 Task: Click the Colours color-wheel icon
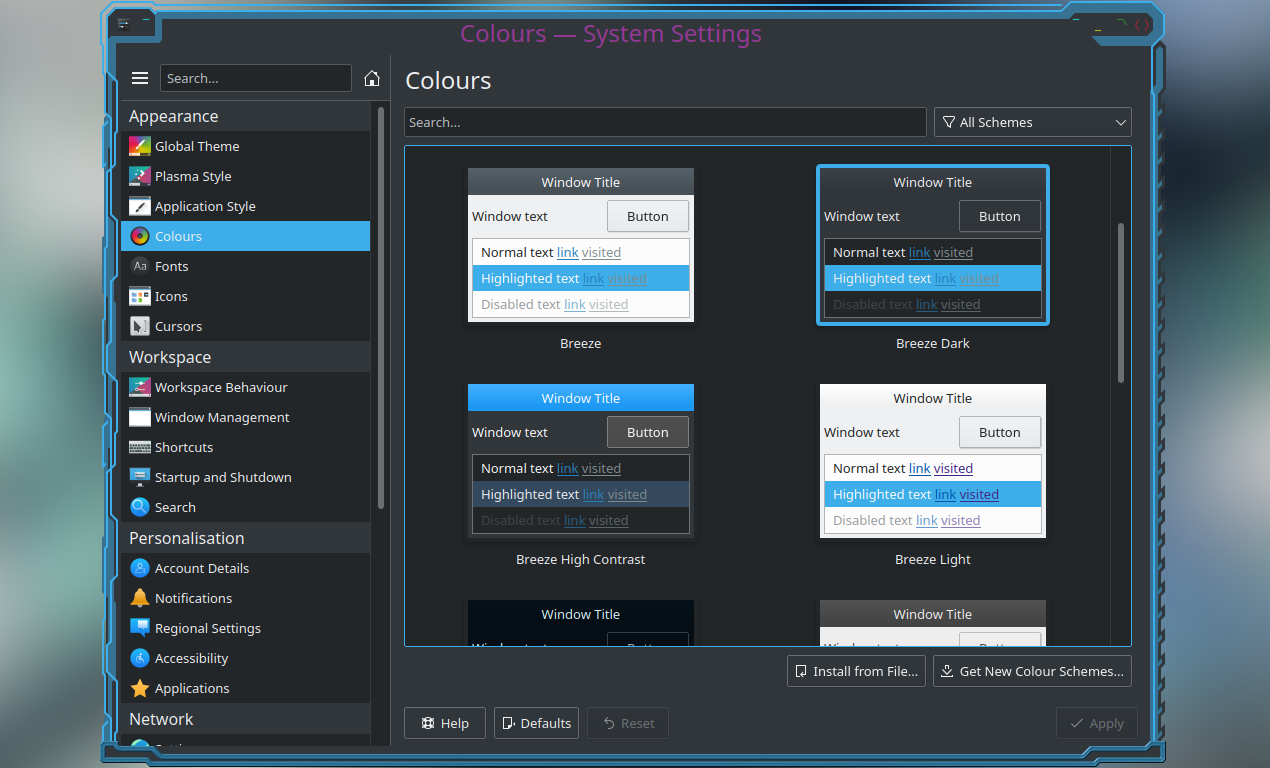140,236
